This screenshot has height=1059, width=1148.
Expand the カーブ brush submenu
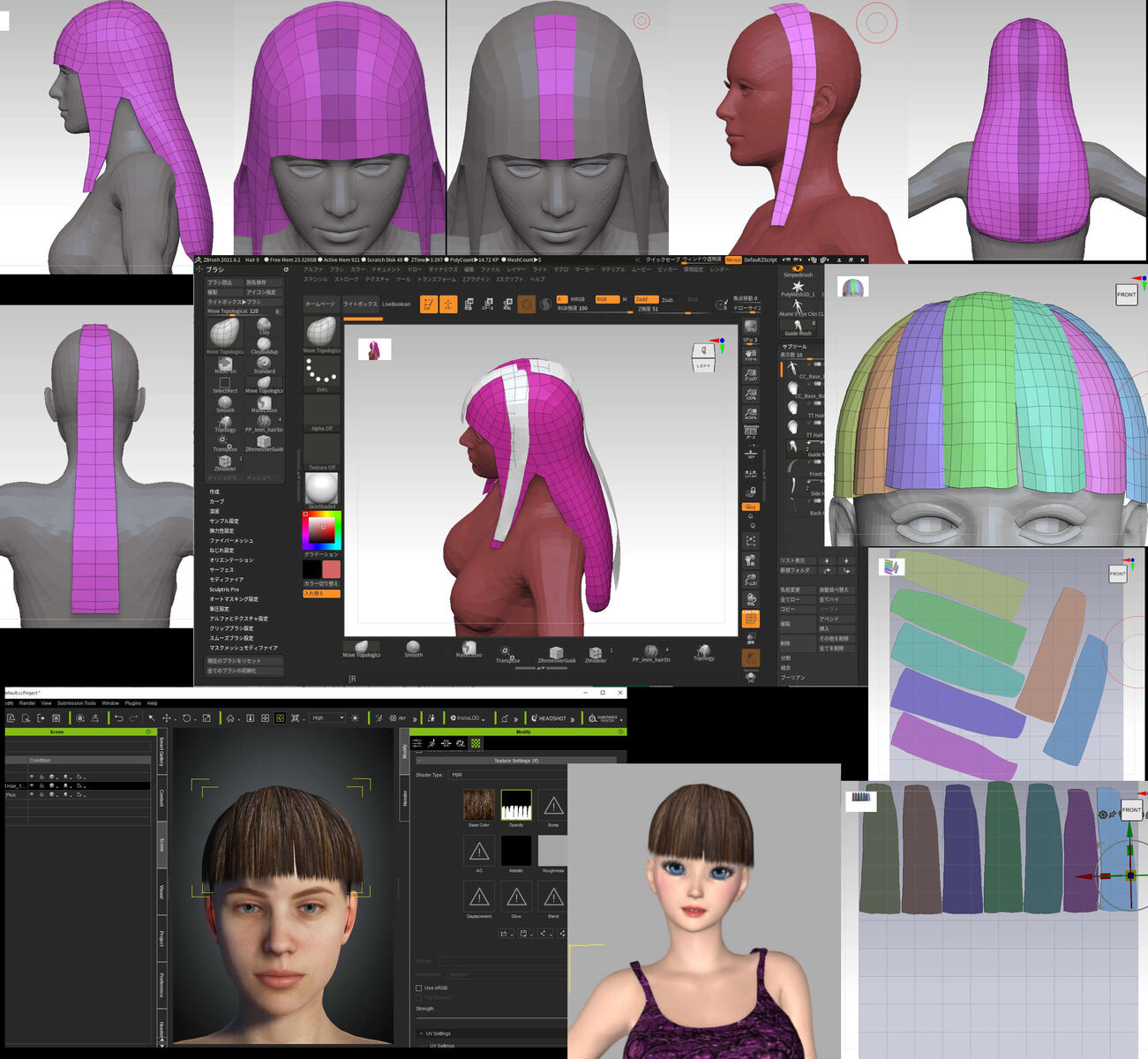(x=216, y=501)
